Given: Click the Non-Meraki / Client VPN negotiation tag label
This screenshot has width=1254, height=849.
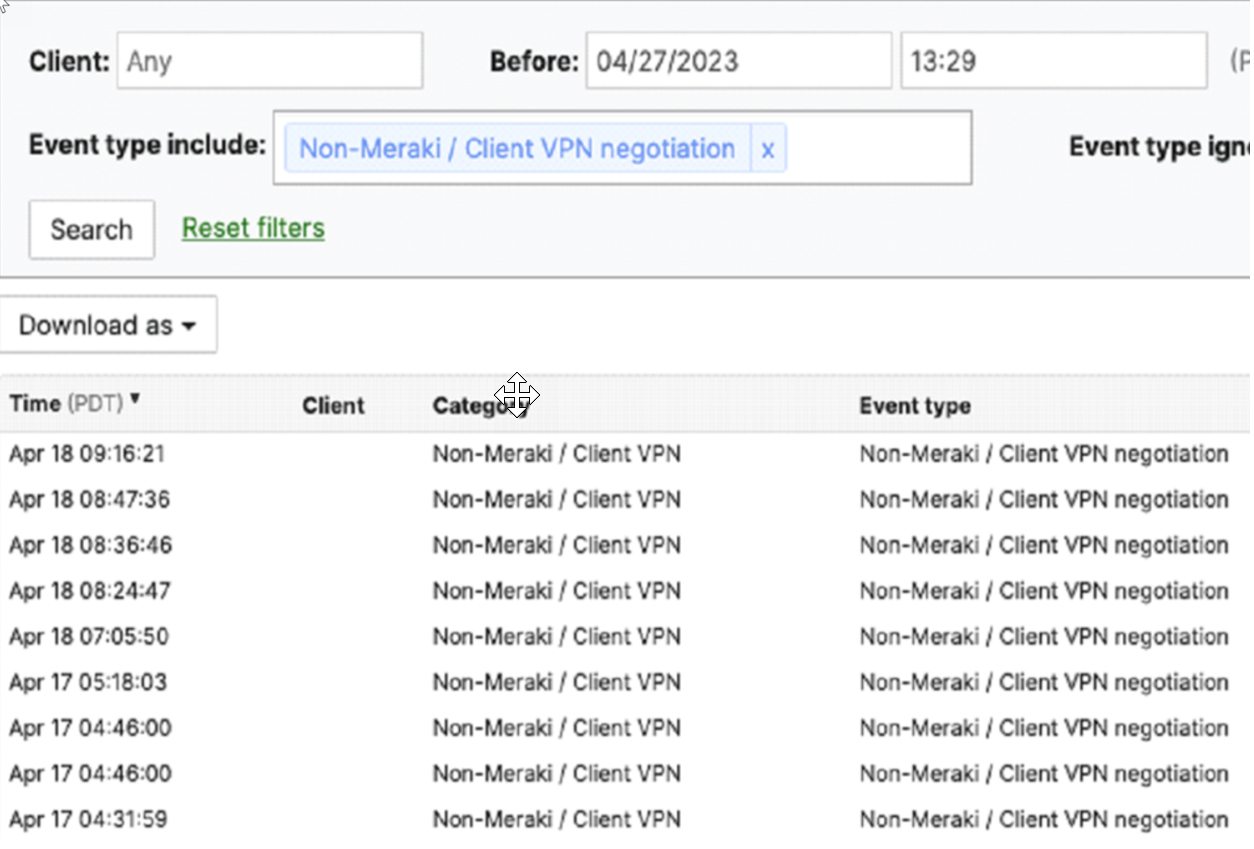Looking at the screenshot, I should pos(517,149).
